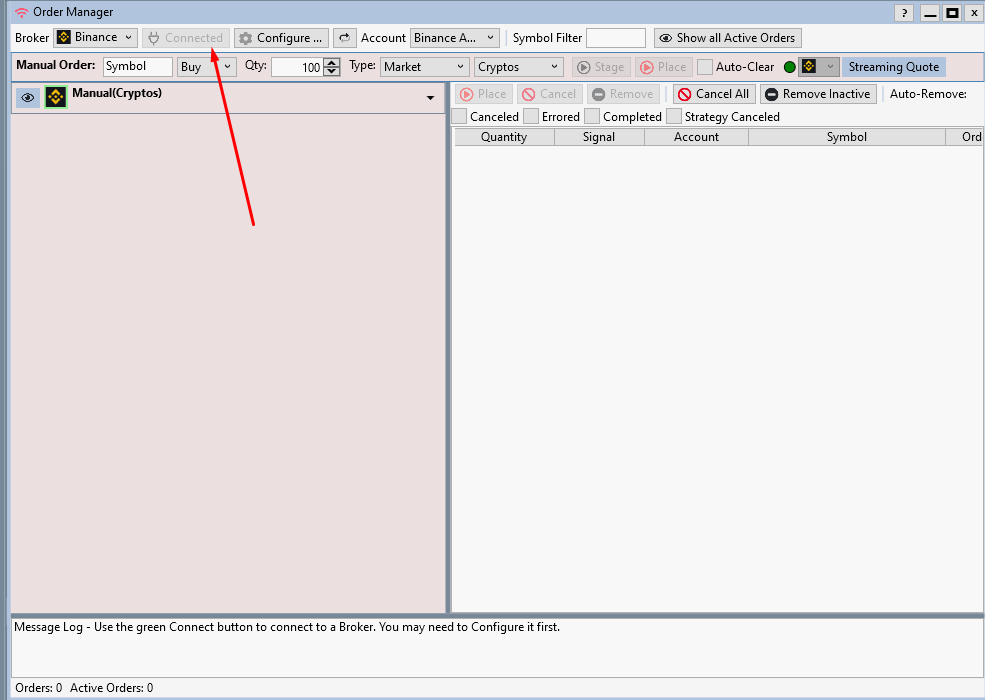Click the Symbol Filter input field
This screenshot has width=985, height=700.
(616, 38)
